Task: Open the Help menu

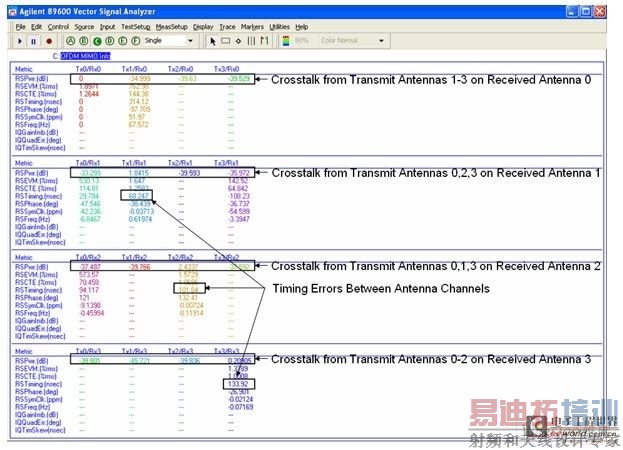Action: click(302, 27)
